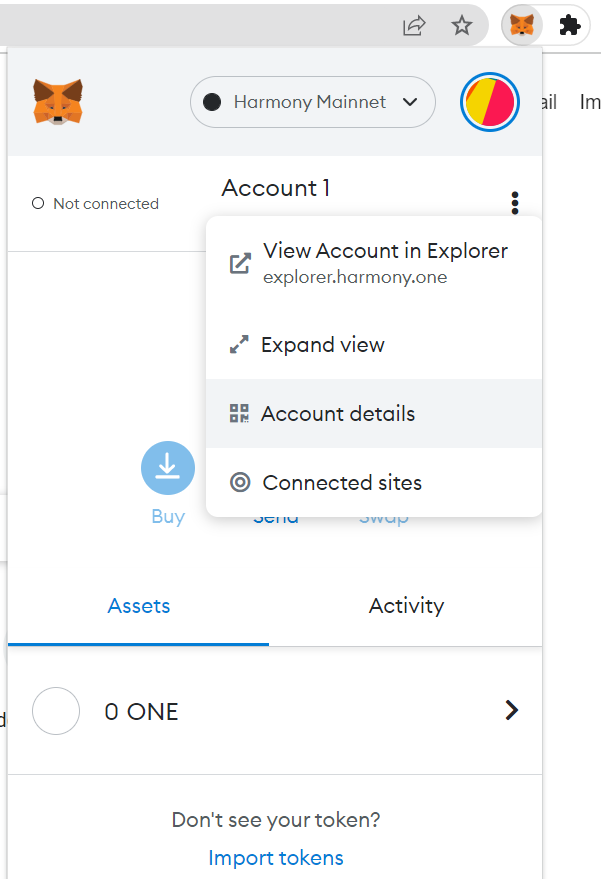This screenshot has height=879, width=601.
Task: Open the browser extensions puzzle icon
Action: pyautogui.click(x=570, y=25)
